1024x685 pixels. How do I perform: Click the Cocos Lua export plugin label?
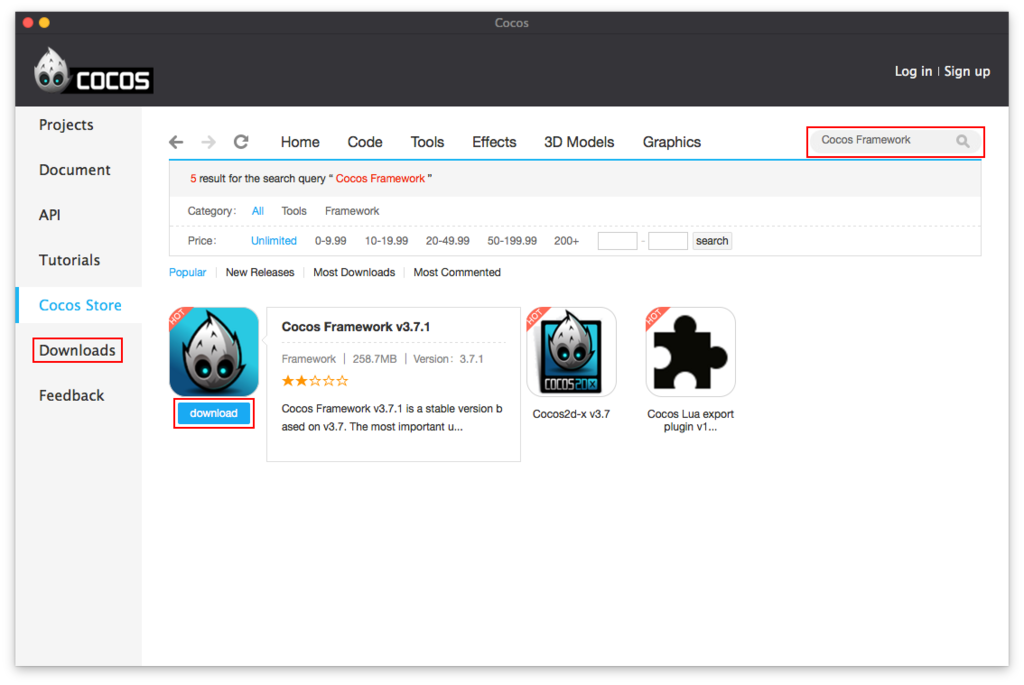690,420
